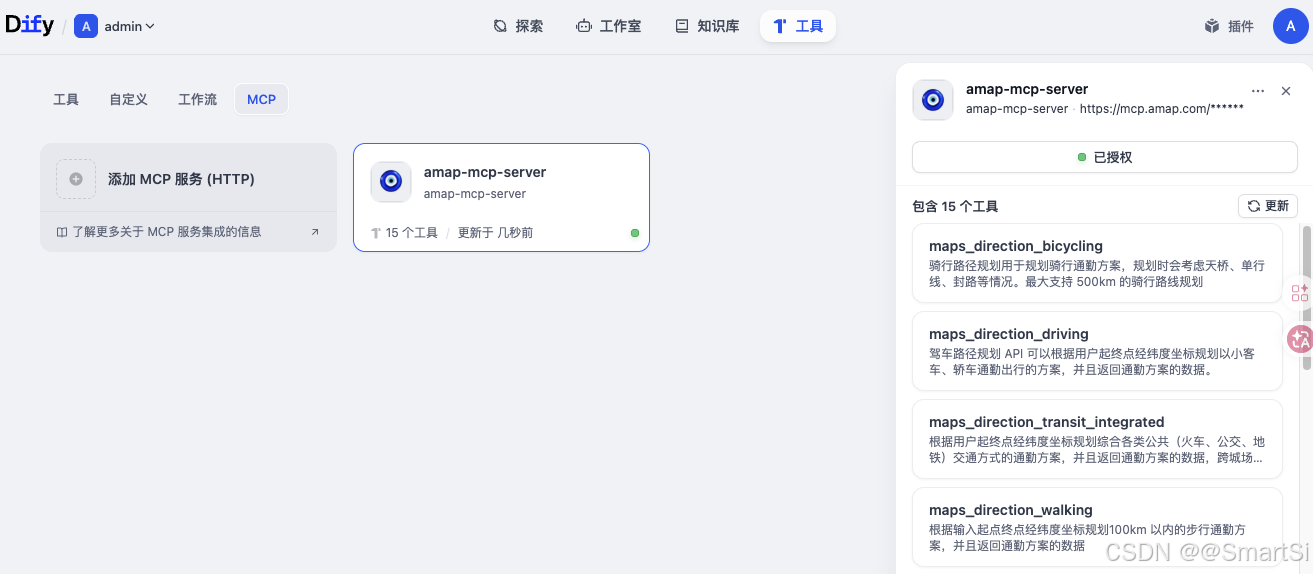Click the pink grid extension icon

1300,293
